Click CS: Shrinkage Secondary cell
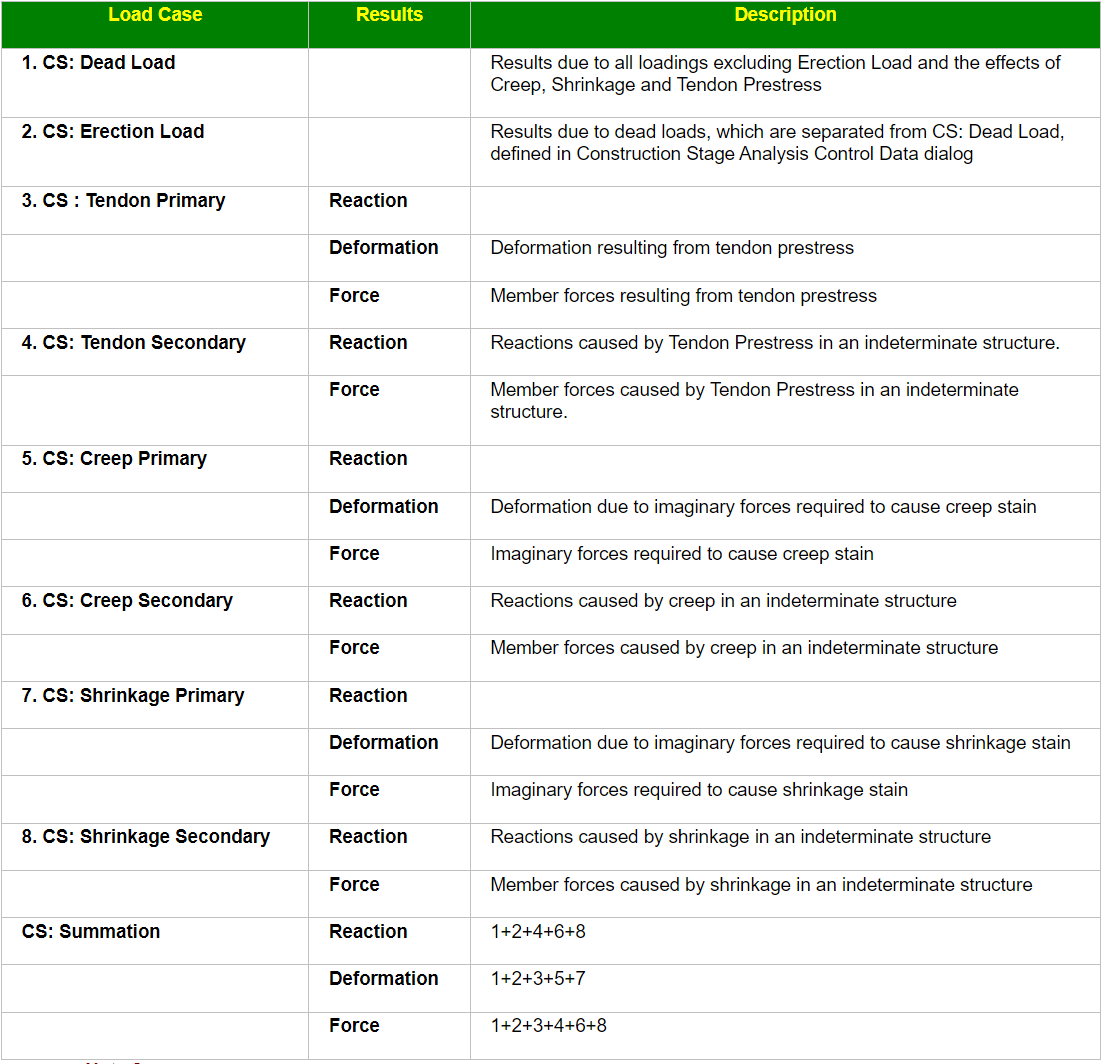Image resolution: width=1105 pixels, height=1064 pixels. click(146, 837)
